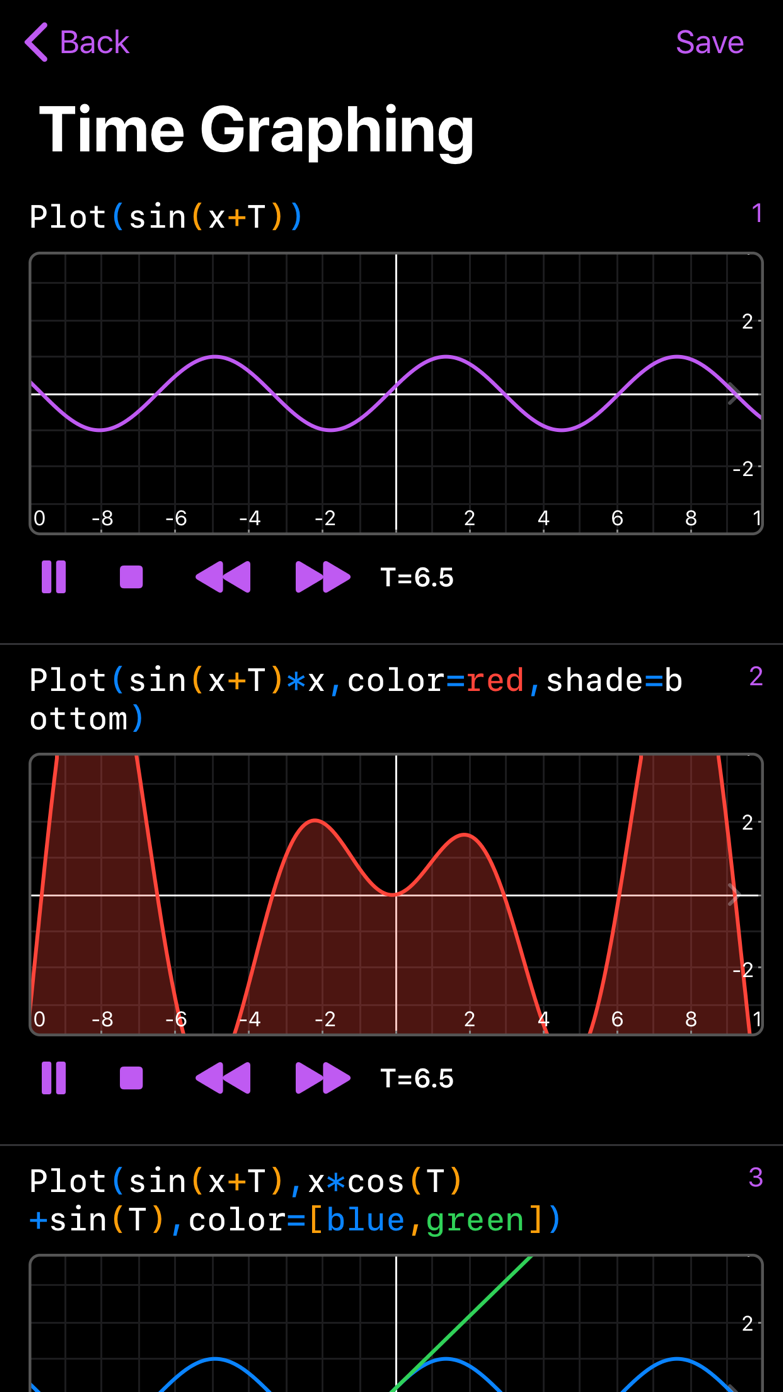
Task: Edit the Plot(sin(x+T)) expression on line 1
Action: (x=166, y=216)
